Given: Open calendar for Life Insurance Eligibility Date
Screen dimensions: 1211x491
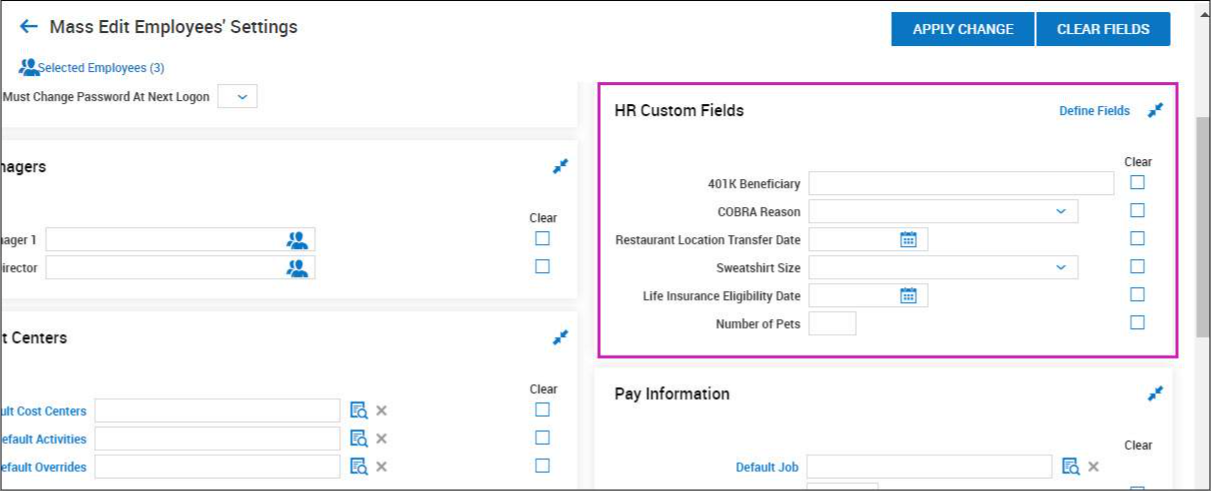Looking at the screenshot, I should (x=908, y=295).
